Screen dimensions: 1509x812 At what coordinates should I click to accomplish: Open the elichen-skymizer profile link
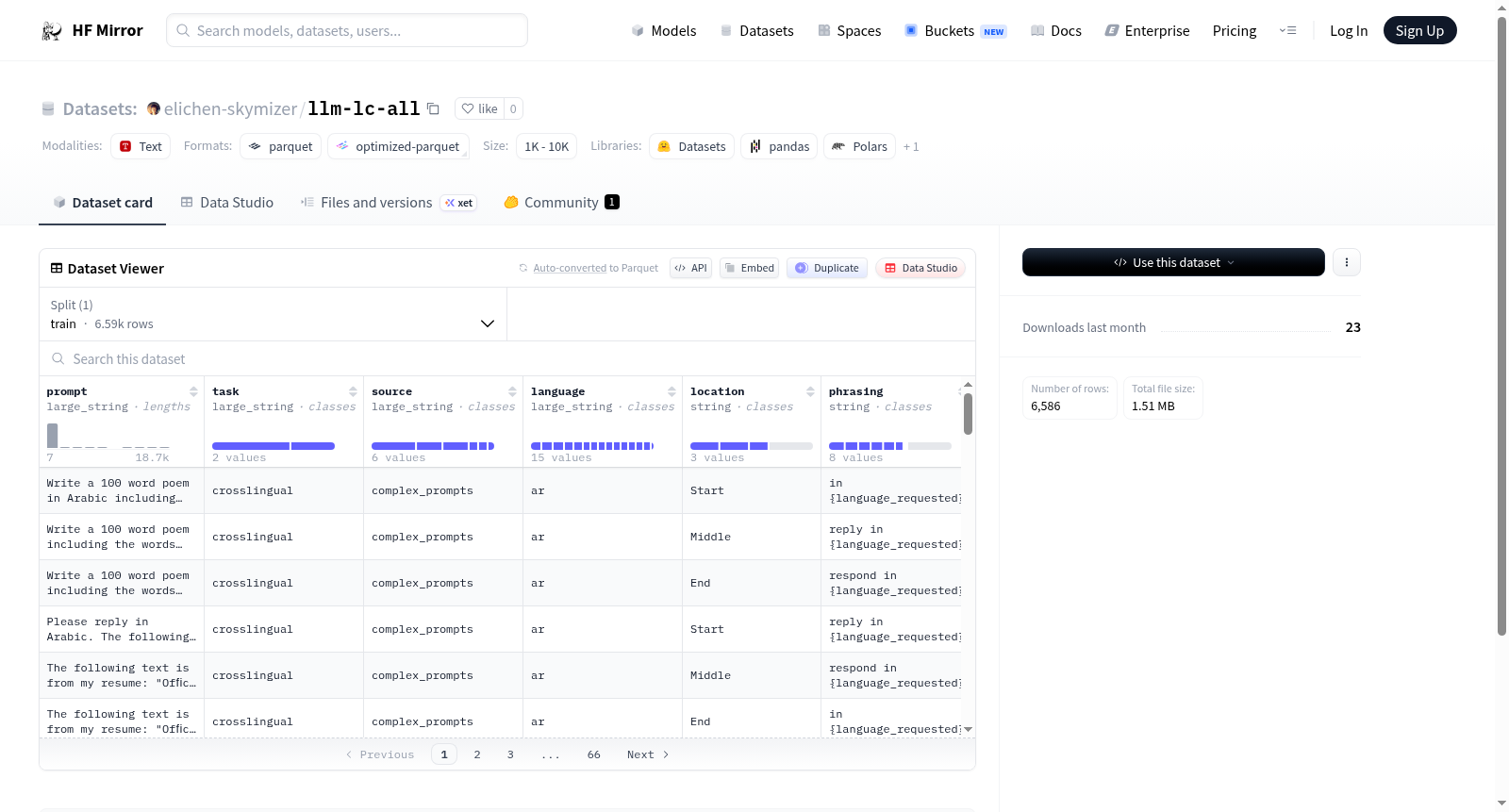tap(230, 109)
